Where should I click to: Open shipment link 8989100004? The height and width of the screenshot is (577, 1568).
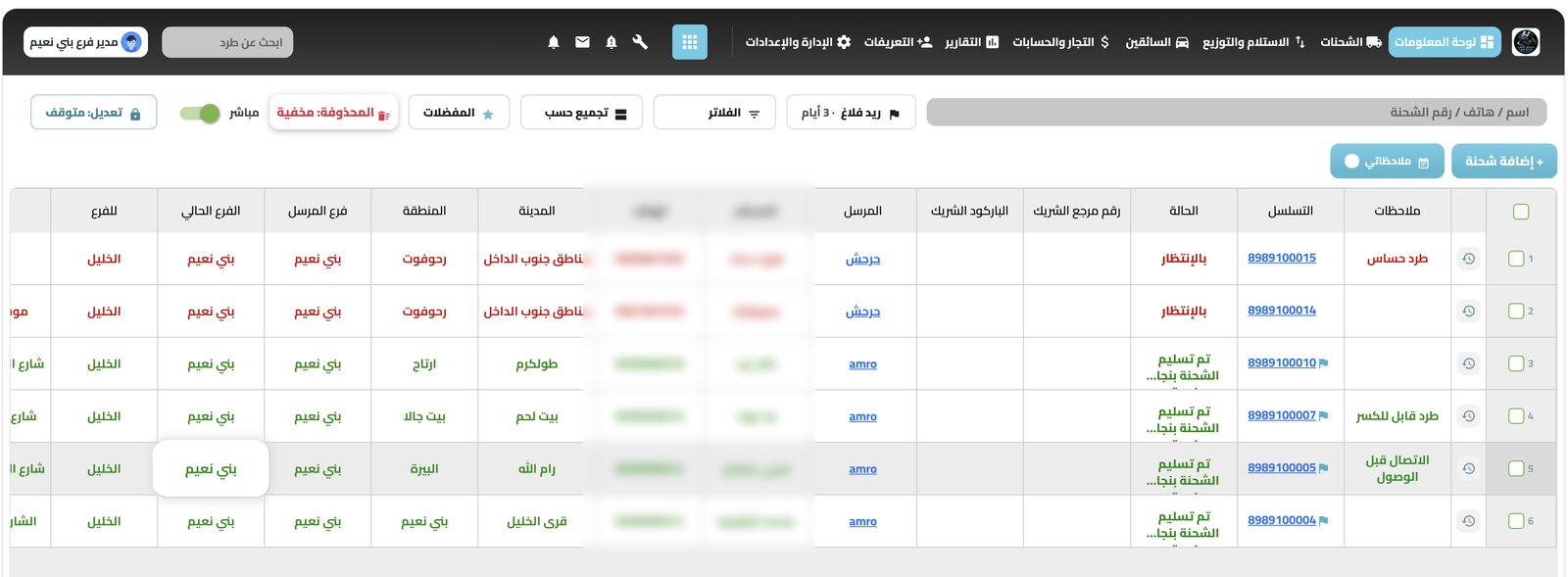1282,521
